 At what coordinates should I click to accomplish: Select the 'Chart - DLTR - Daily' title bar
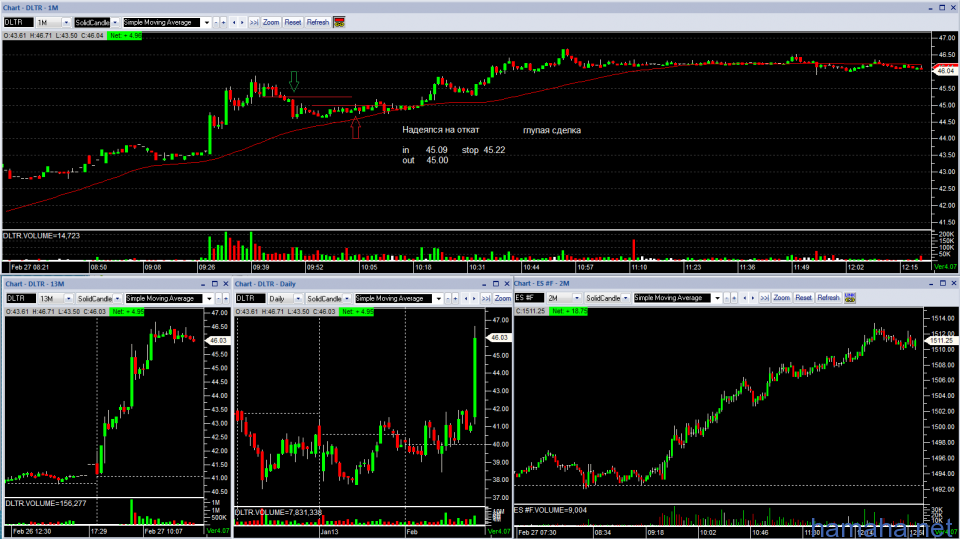tap(372, 284)
